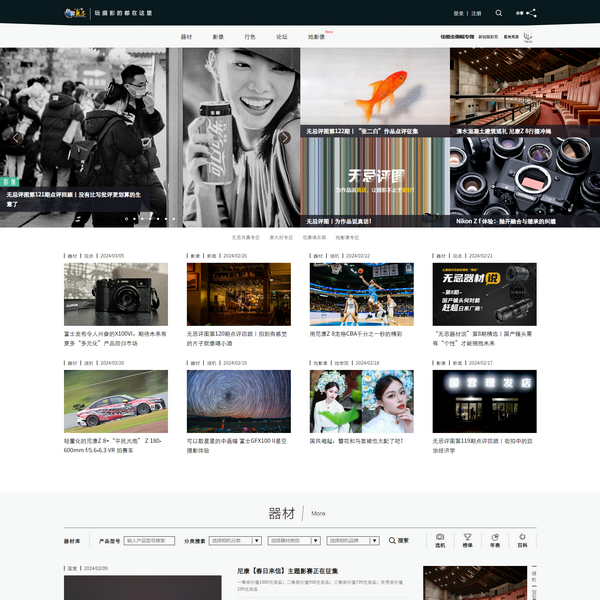
Task: Open the Fujifilm X100VI camera article thumbnail
Action: point(102,294)
